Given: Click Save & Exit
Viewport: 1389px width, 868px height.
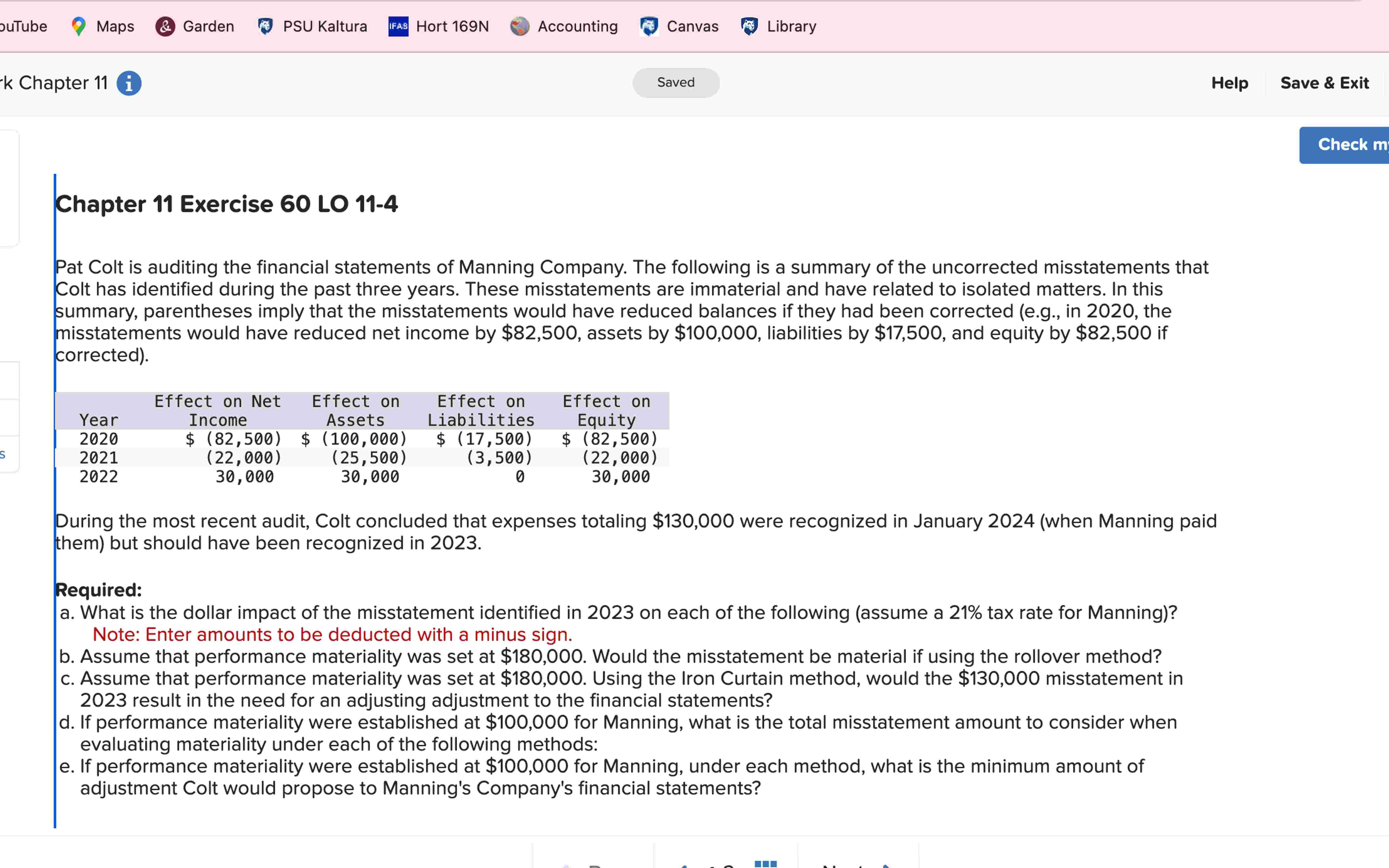Looking at the screenshot, I should coord(1324,83).
